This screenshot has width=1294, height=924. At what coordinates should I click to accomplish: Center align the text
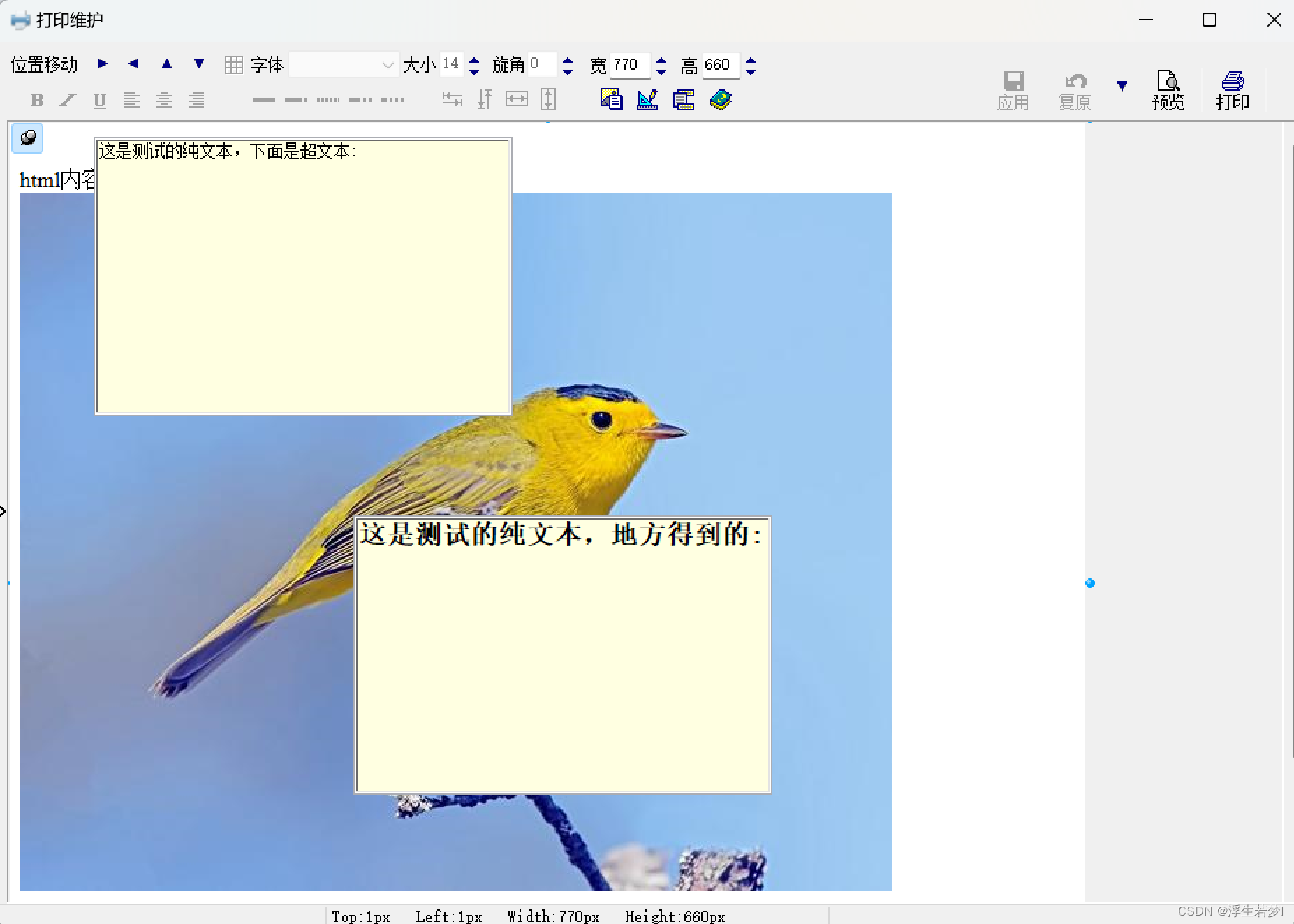tap(164, 100)
